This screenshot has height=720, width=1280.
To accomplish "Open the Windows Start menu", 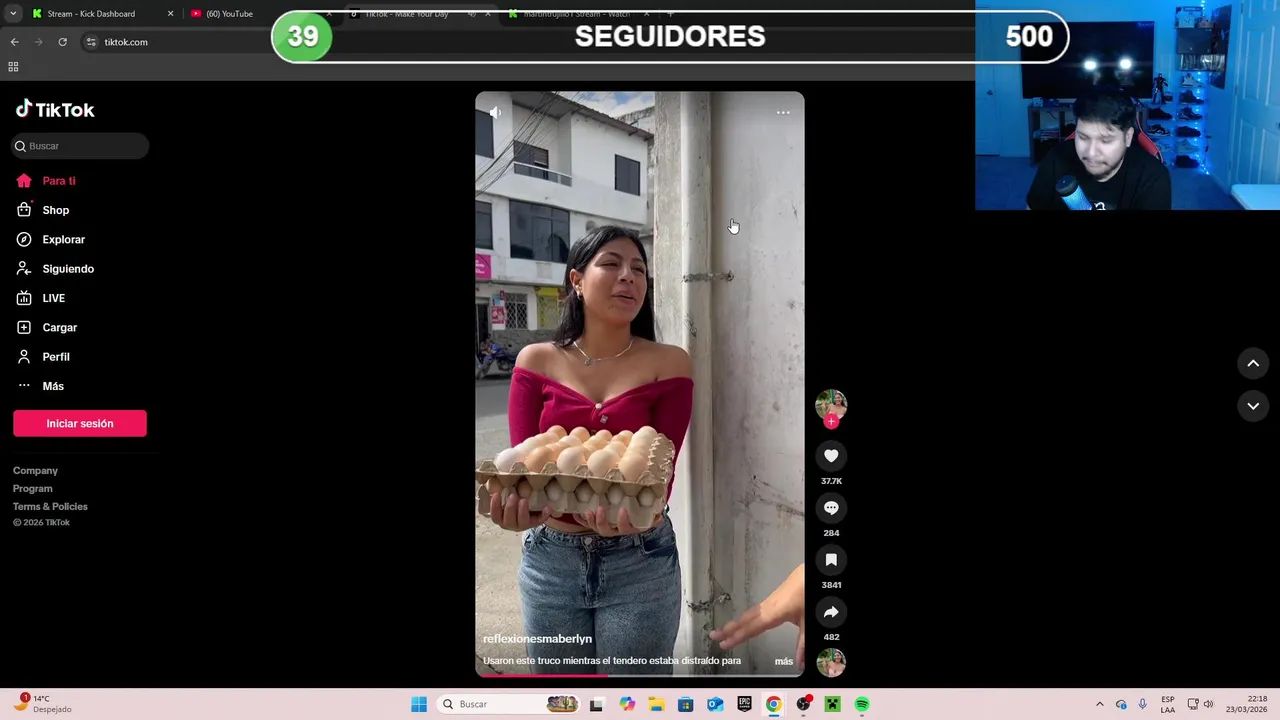I will coord(419,704).
